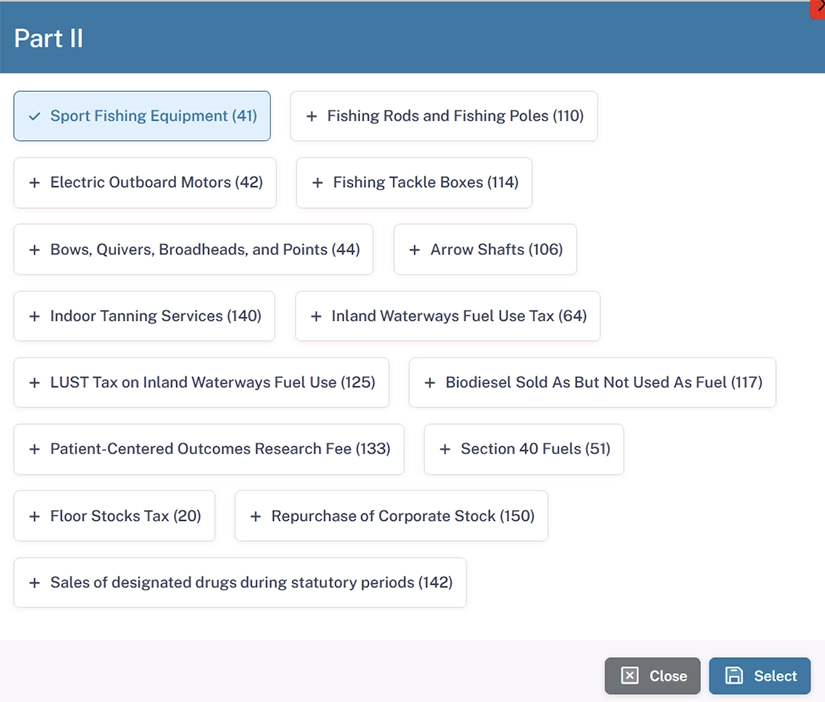Choose Arrow Shafts (106) option
The width and height of the screenshot is (825, 702).
click(485, 249)
